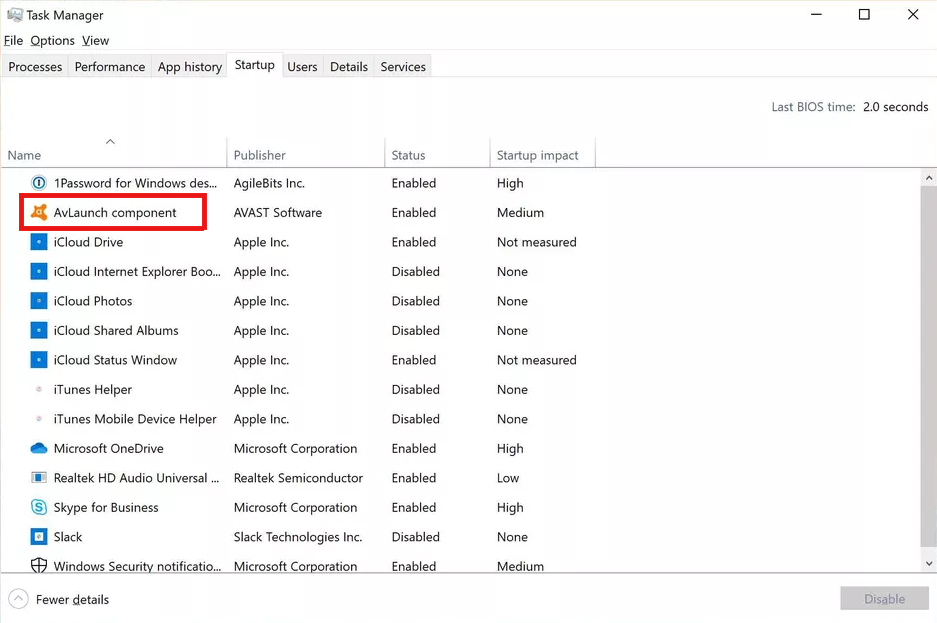Select the Microsoft OneDrive row name
Viewport: 937px width, 623px height.
pyautogui.click(x=109, y=448)
